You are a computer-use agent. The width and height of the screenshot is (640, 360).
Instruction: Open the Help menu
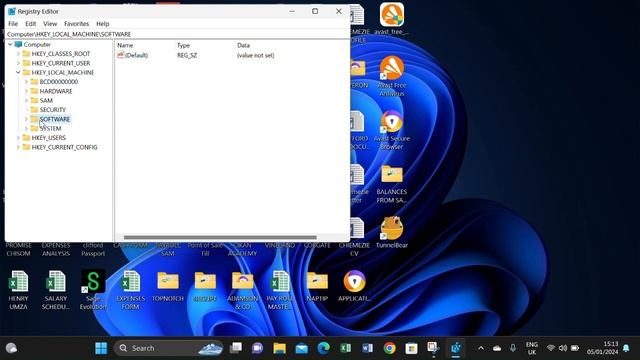tap(102, 24)
